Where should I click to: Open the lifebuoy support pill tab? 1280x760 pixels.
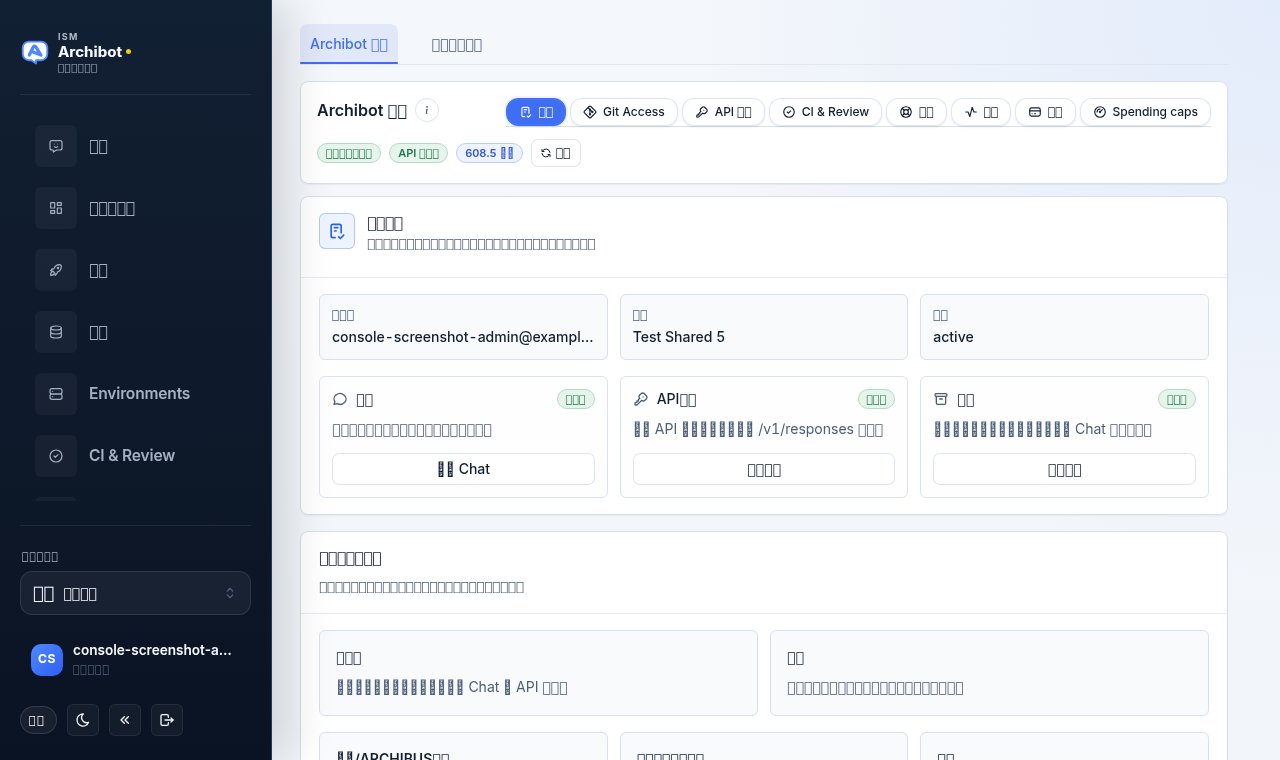916,112
